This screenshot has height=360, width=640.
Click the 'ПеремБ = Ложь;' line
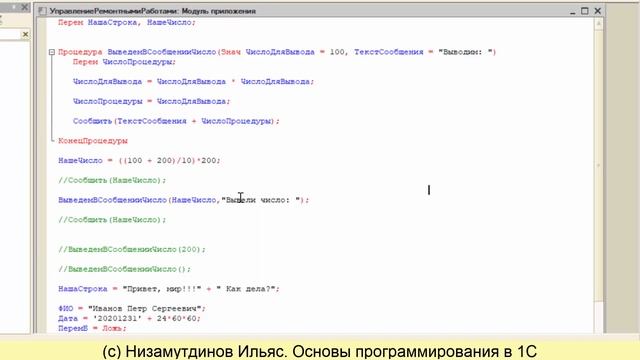point(92,328)
